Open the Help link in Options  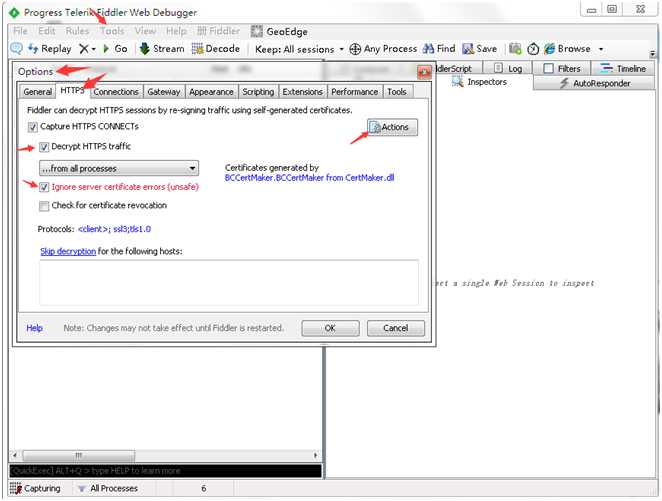pos(35,328)
